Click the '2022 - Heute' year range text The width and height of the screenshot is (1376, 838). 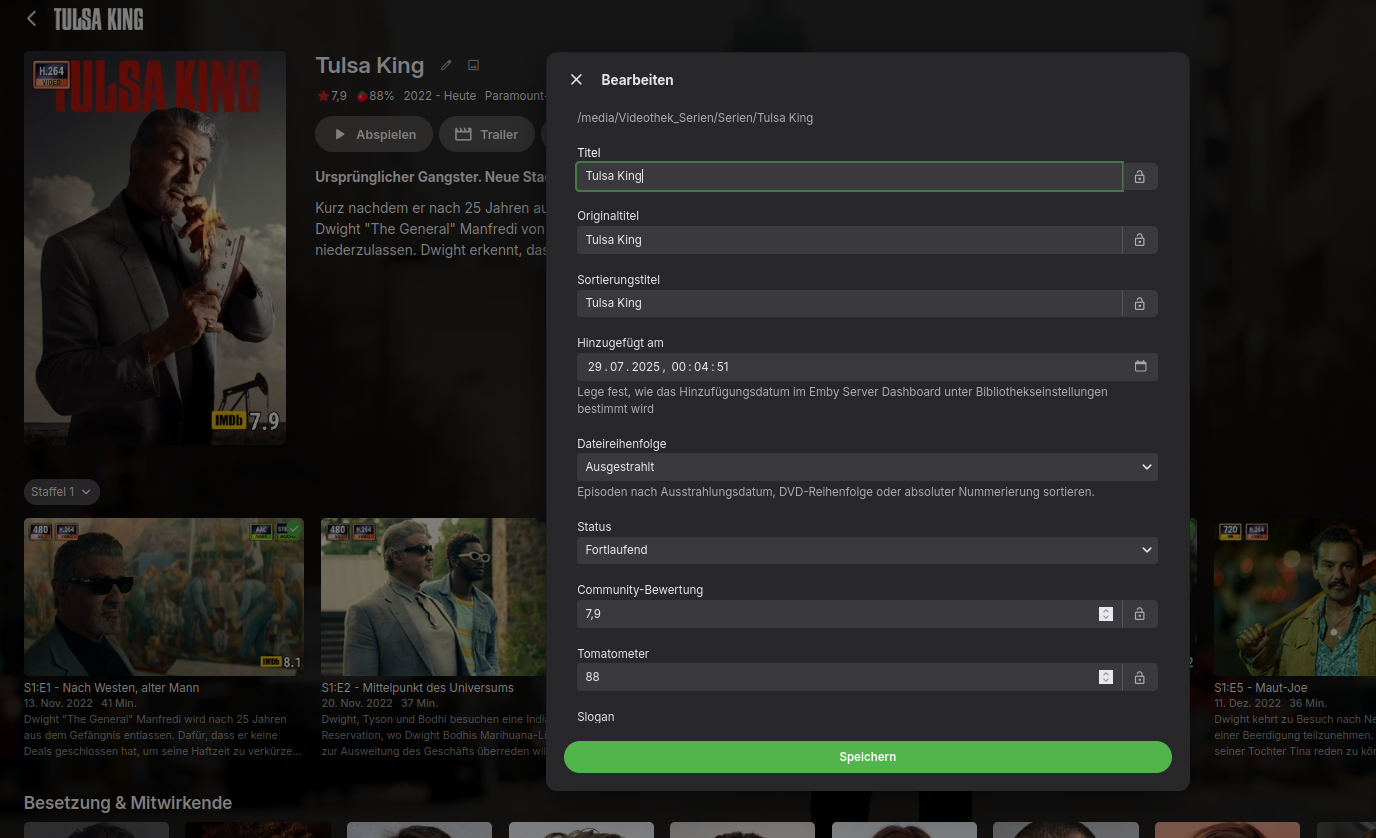440,96
